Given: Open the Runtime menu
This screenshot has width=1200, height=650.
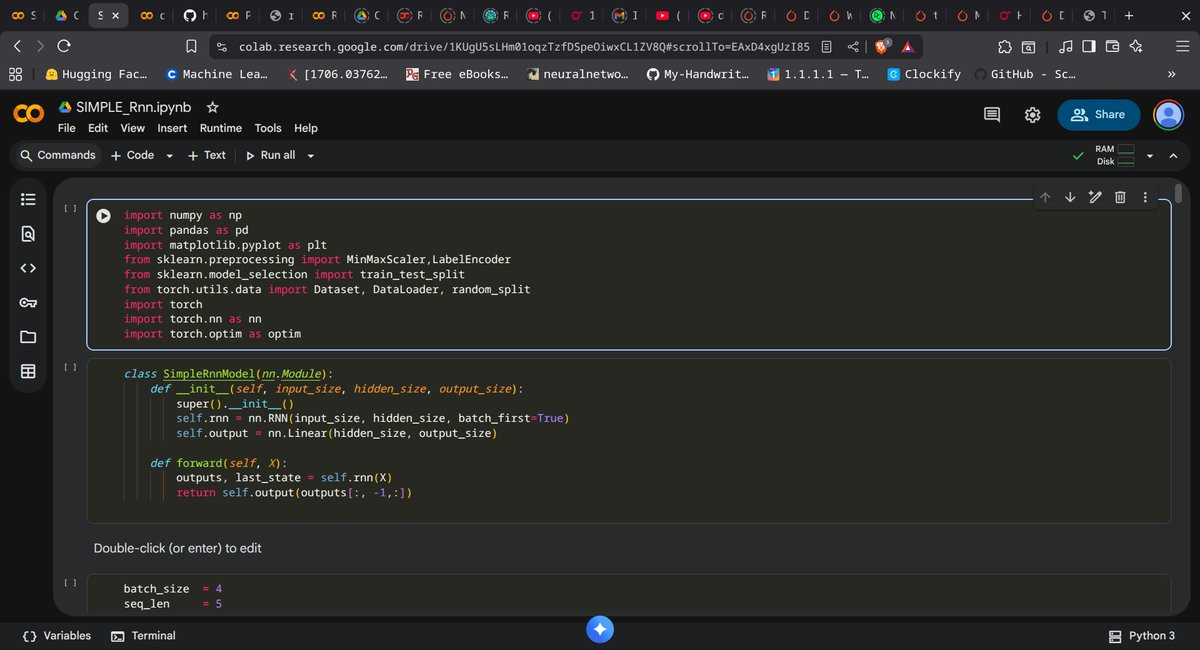Looking at the screenshot, I should (220, 128).
